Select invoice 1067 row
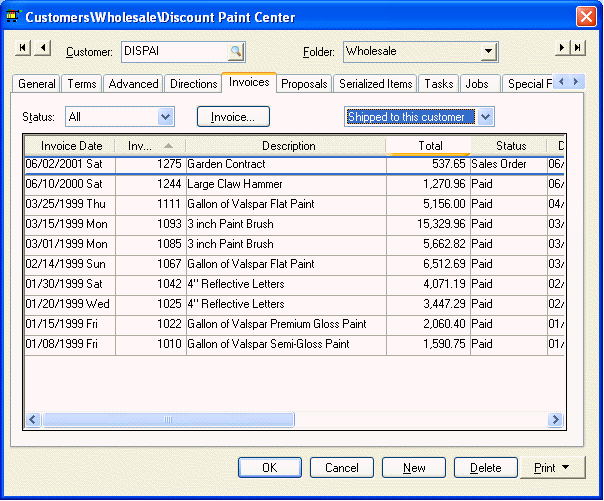 pyautogui.click(x=294, y=265)
